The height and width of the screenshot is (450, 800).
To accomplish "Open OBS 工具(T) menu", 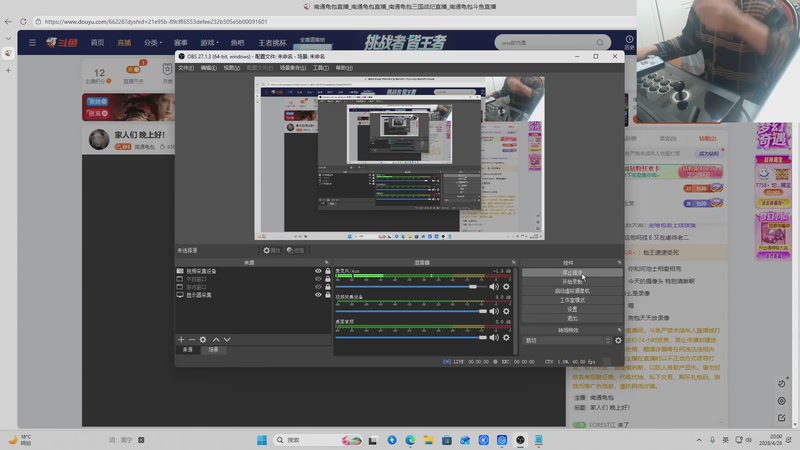I will (321, 68).
